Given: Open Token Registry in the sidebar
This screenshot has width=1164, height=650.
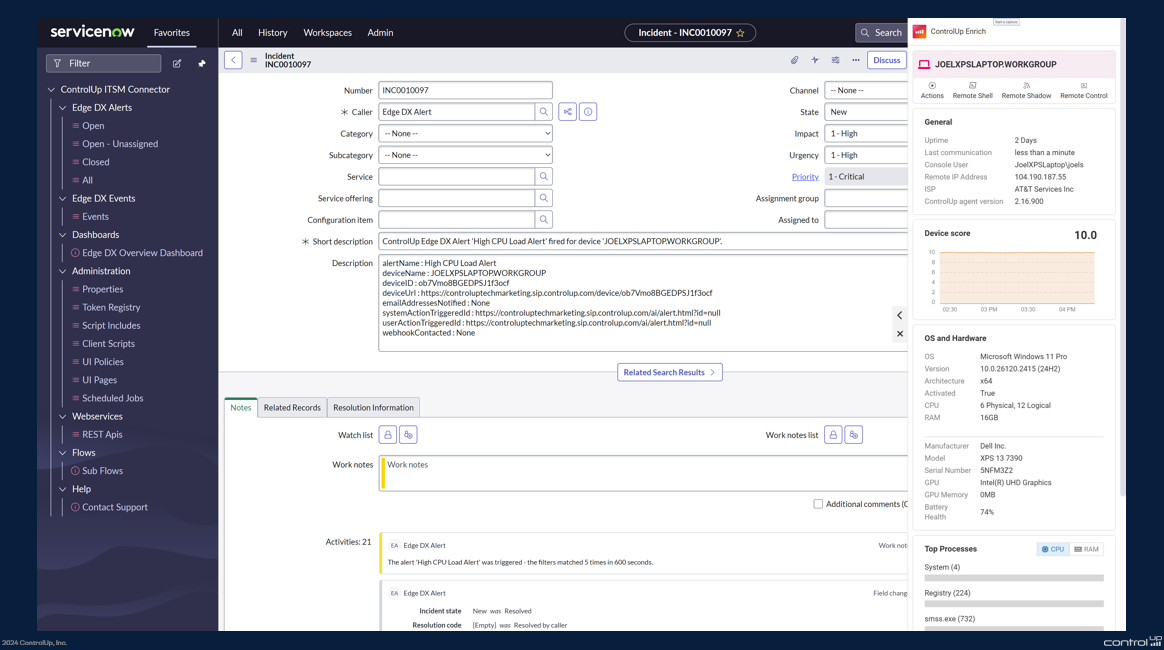Looking at the screenshot, I should tap(111, 308).
